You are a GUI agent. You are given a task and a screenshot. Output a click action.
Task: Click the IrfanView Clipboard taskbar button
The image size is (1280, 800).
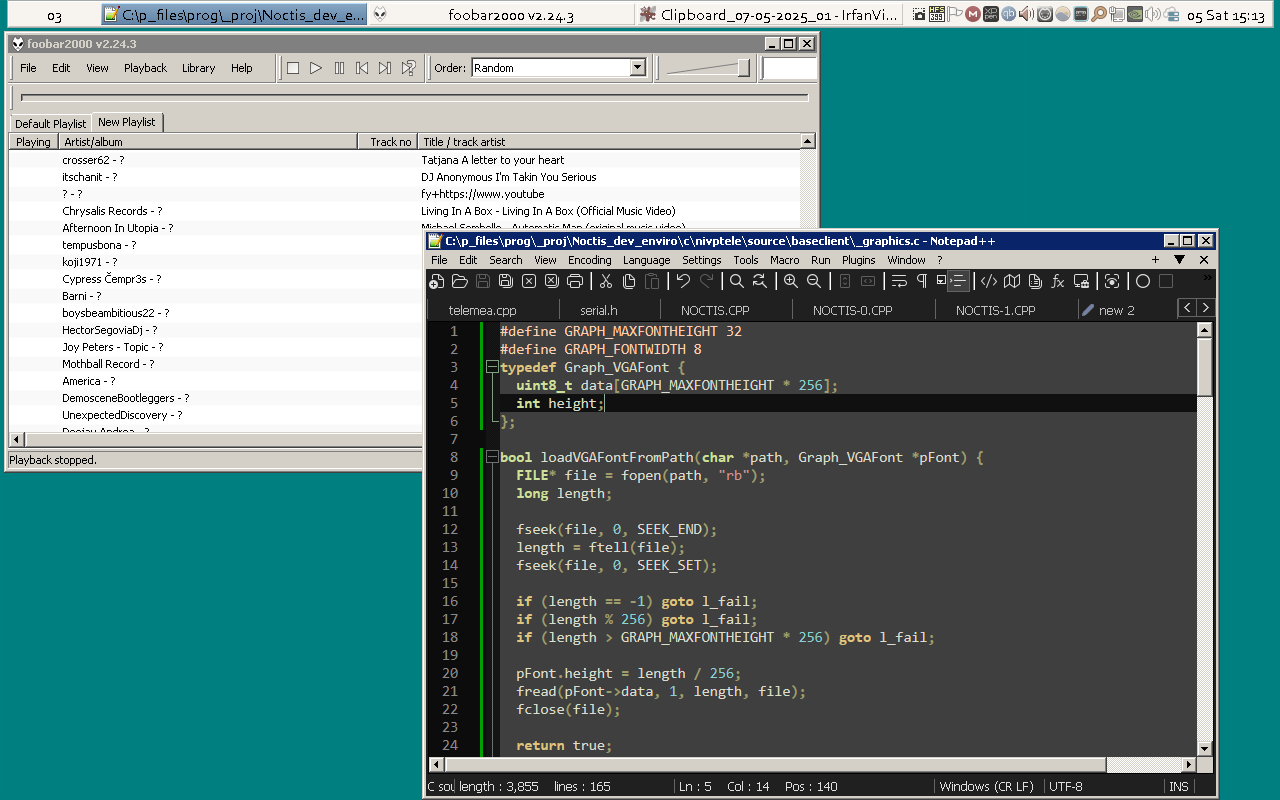tap(768, 15)
